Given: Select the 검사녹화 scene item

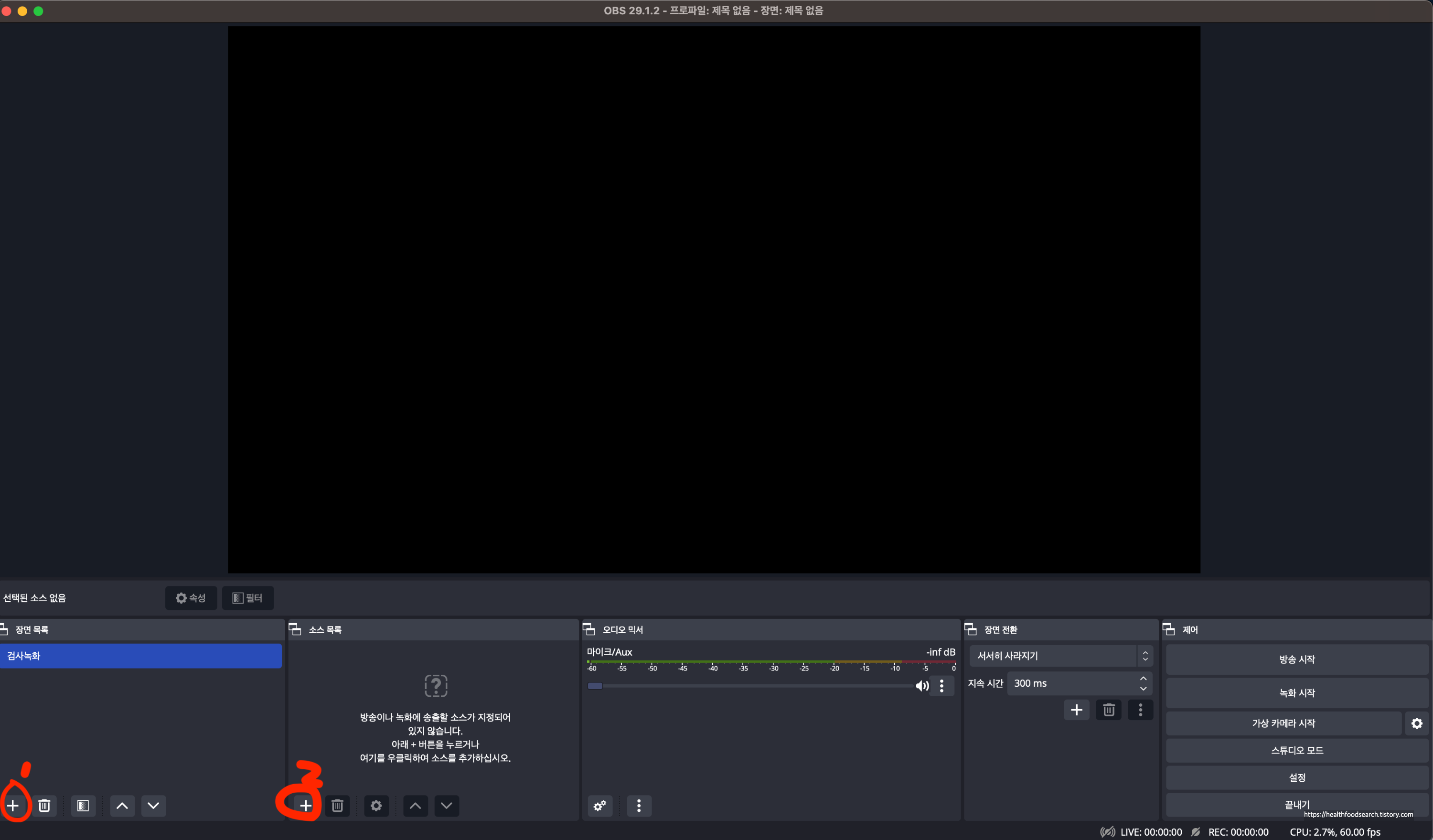Looking at the screenshot, I should [x=140, y=656].
